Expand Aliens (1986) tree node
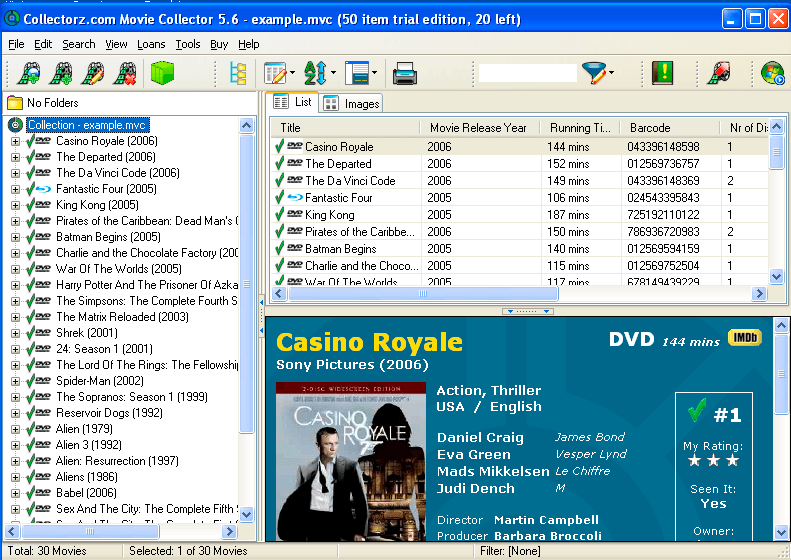This screenshot has width=791, height=560. 15,477
